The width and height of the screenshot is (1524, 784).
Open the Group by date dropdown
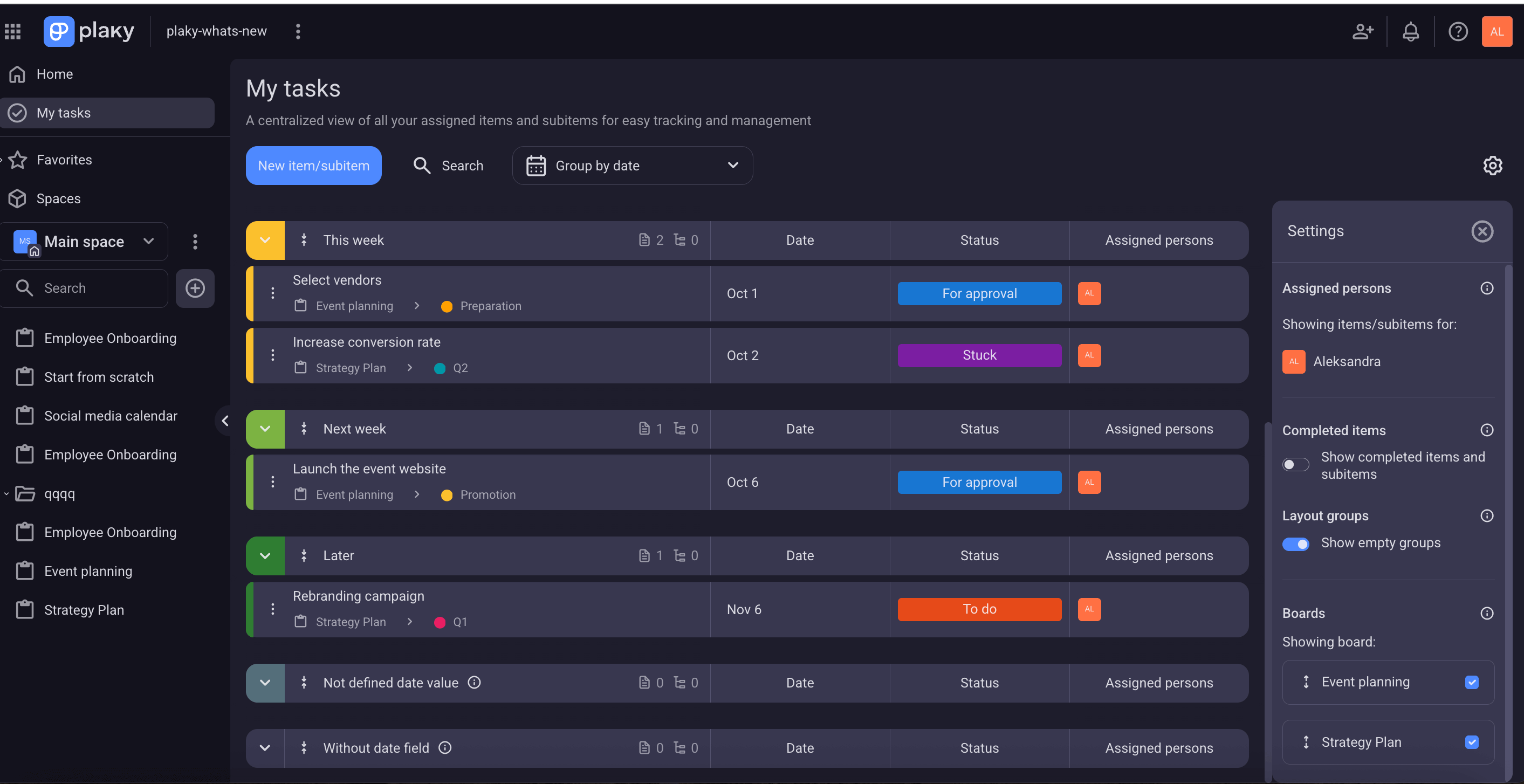click(x=632, y=166)
